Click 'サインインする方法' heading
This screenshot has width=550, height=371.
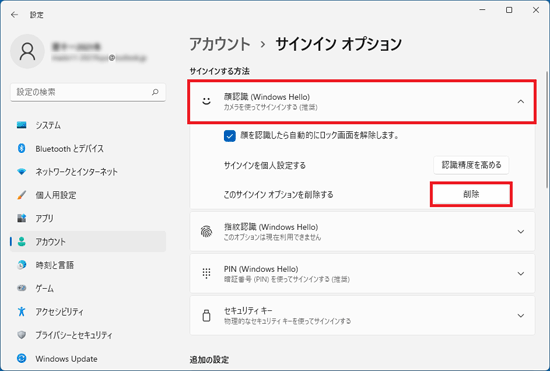(220, 72)
